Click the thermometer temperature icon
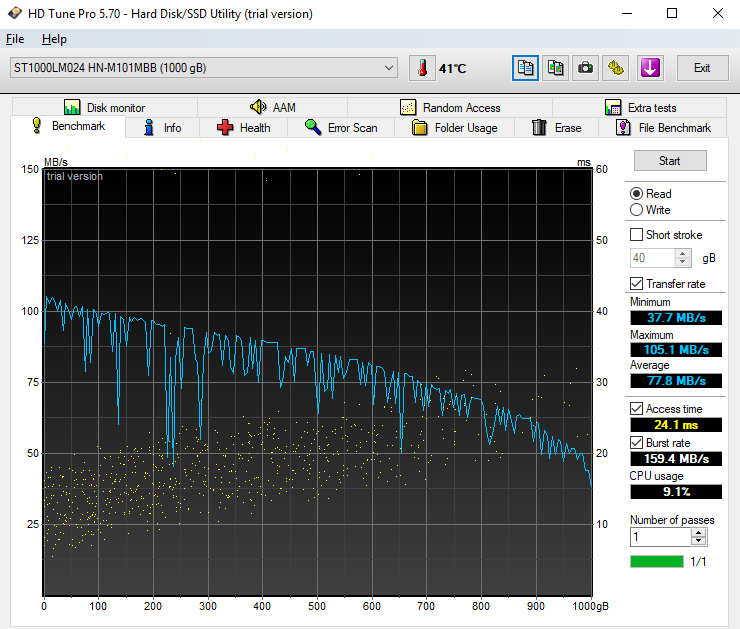740x629 pixels. click(x=422, y=68)
